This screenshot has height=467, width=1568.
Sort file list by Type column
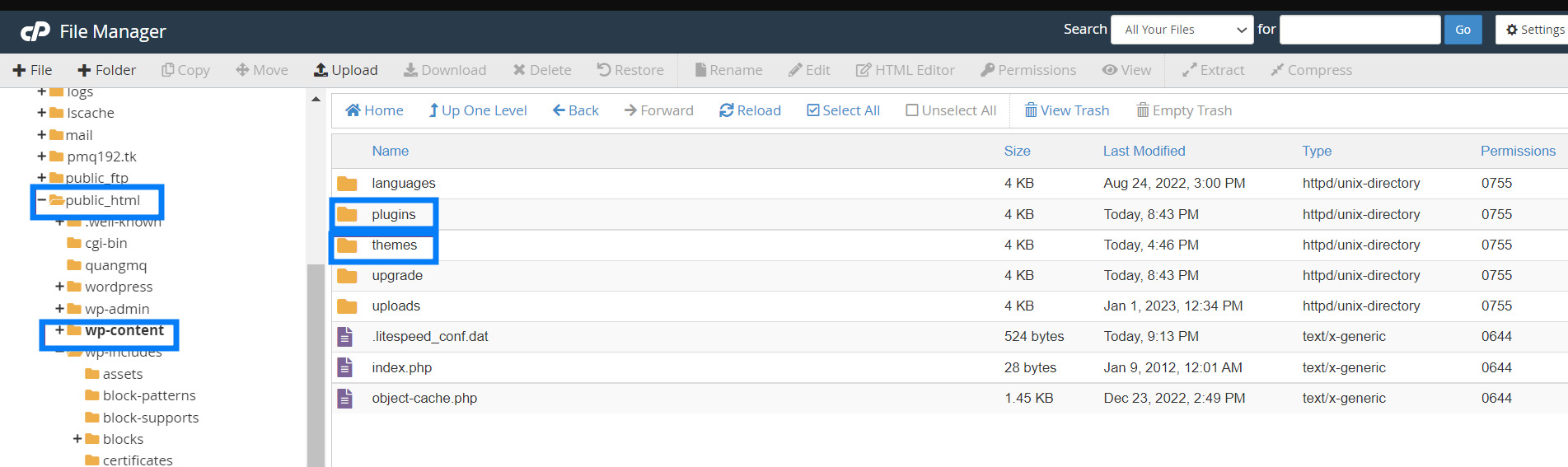(x=1317, y=151)
